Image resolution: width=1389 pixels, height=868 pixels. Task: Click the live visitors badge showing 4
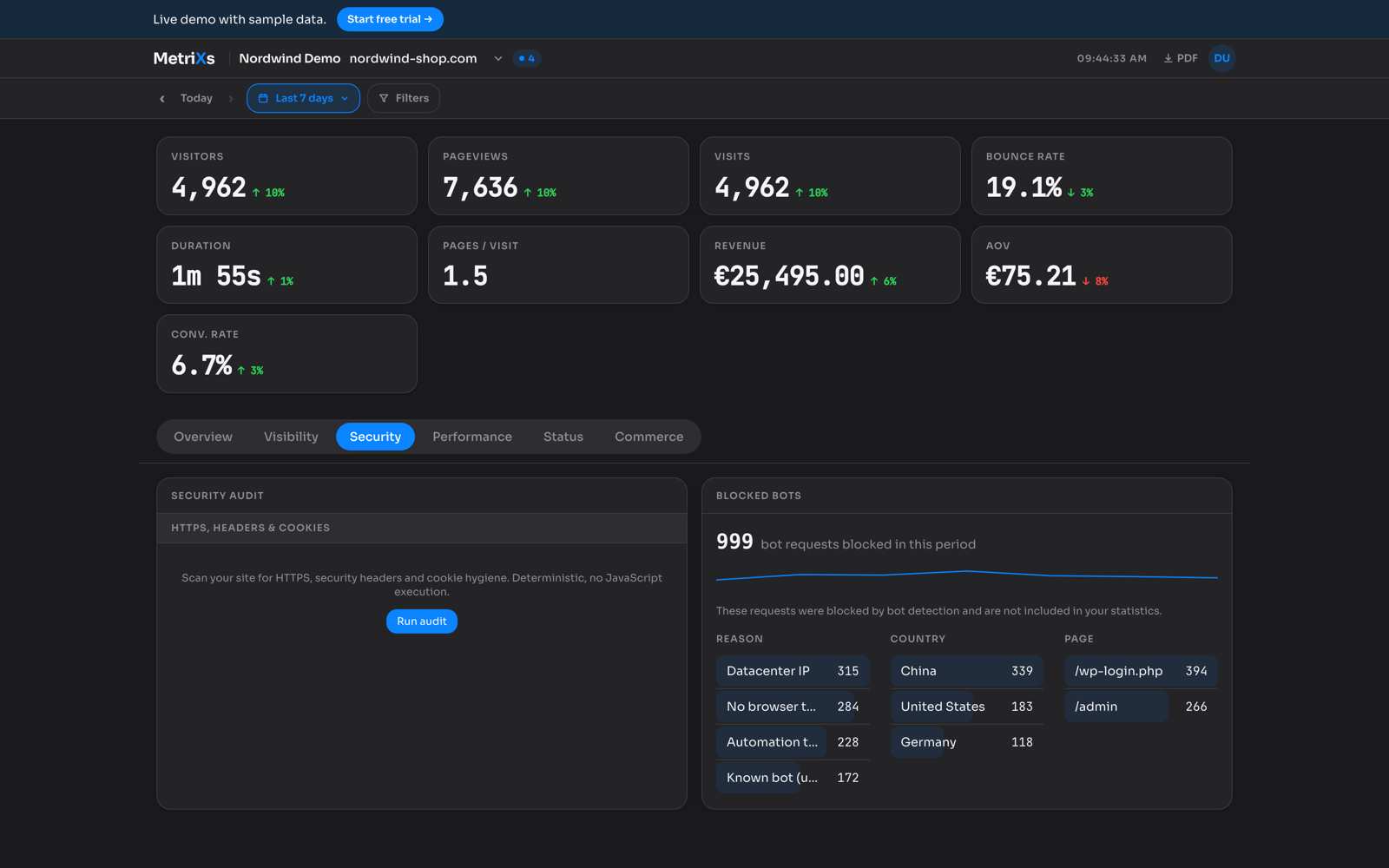(x=527, y=58)
